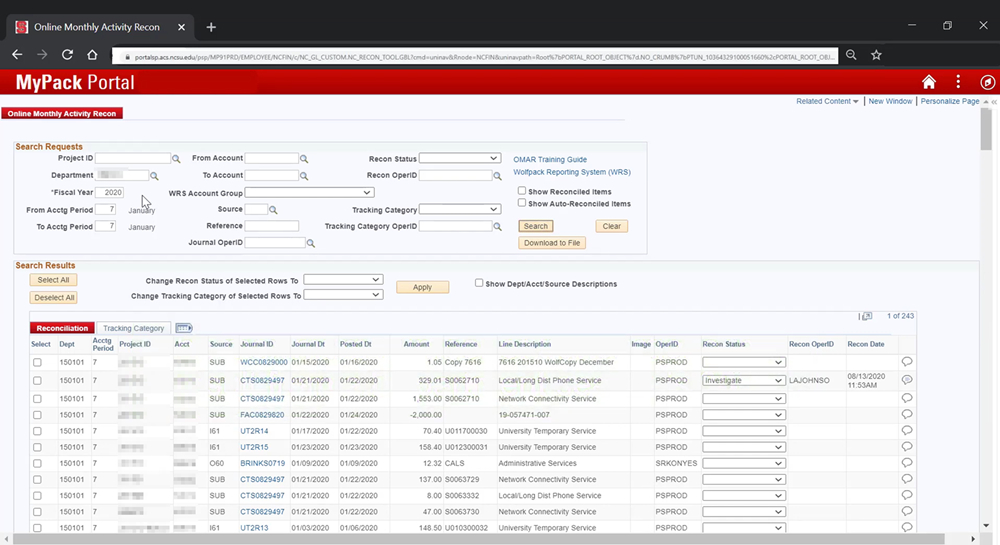Click the Online Monthly Activity Recon page tab

point(62,113)
